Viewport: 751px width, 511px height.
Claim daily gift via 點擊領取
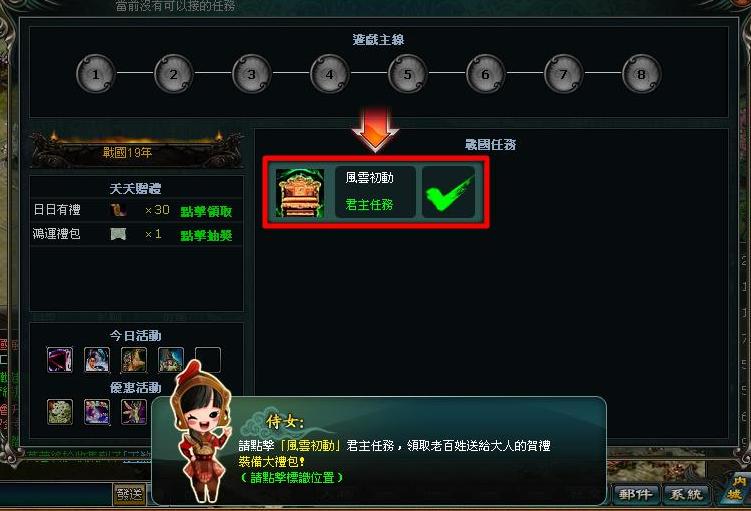point(206,211)
